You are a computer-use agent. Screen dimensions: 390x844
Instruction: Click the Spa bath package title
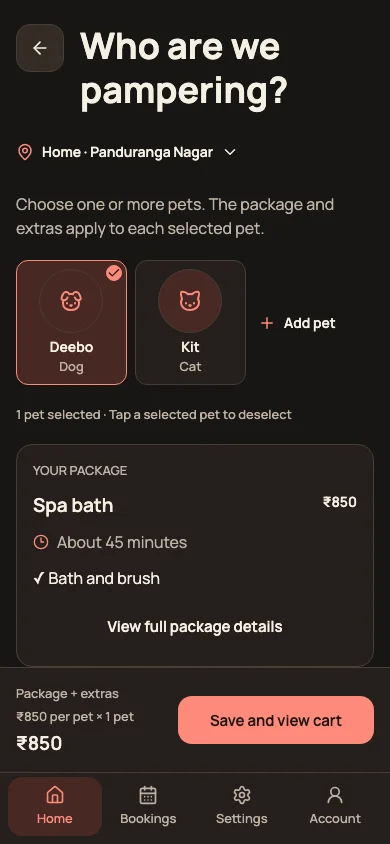coord(73,505)
